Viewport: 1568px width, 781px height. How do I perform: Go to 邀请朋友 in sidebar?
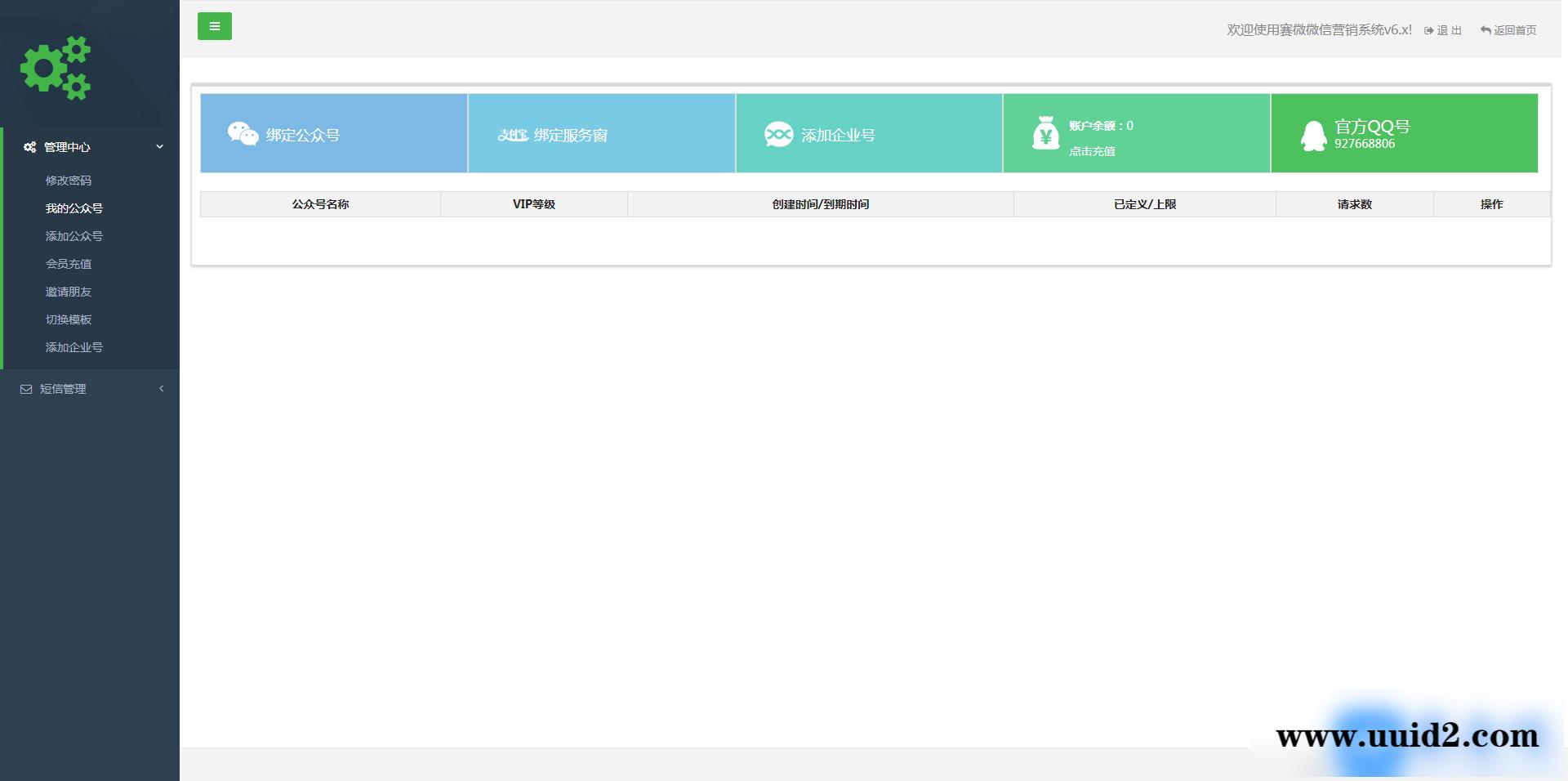click(69, 292)
